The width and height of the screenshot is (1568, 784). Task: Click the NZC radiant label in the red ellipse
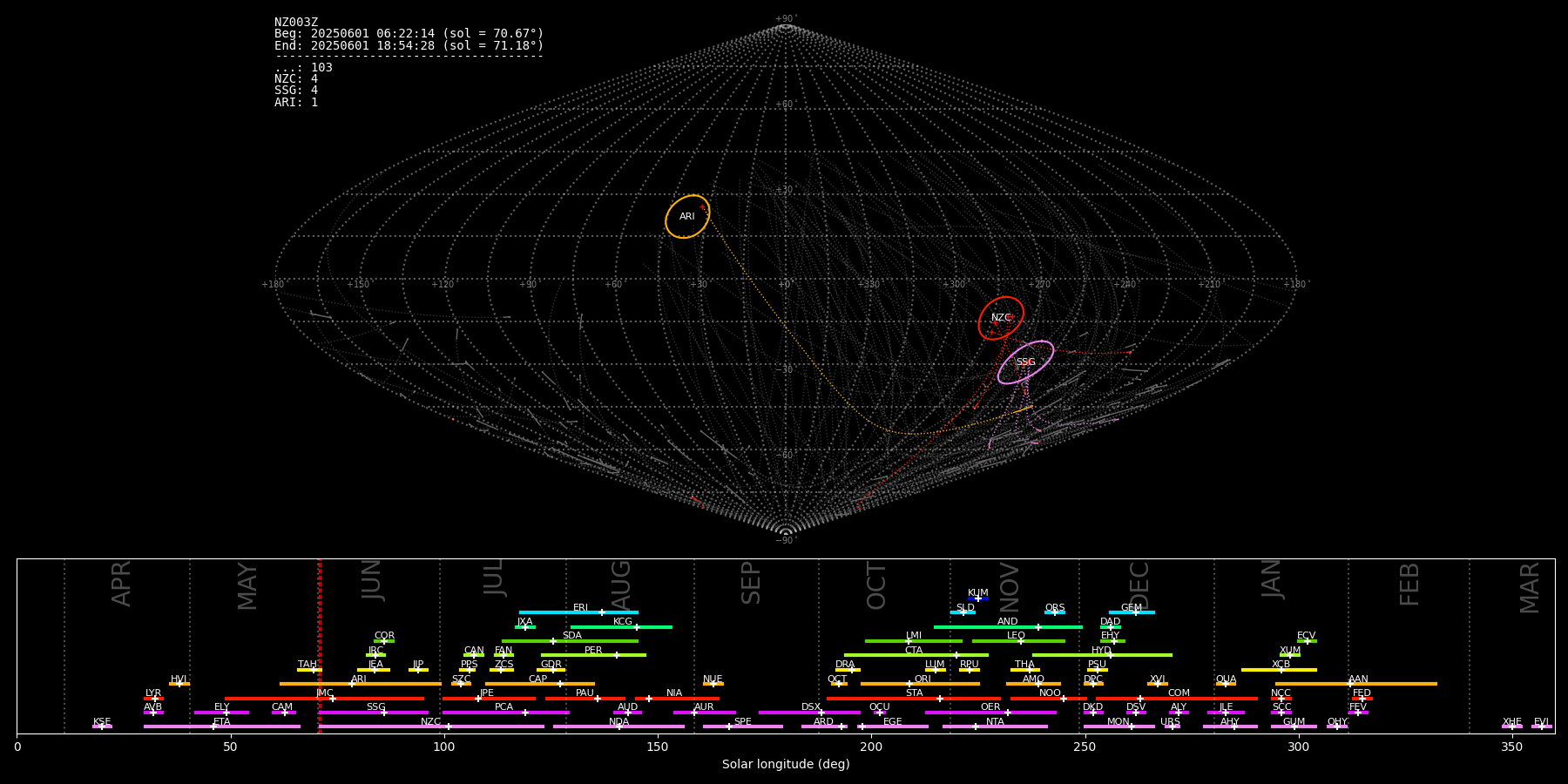(1001, 318)
